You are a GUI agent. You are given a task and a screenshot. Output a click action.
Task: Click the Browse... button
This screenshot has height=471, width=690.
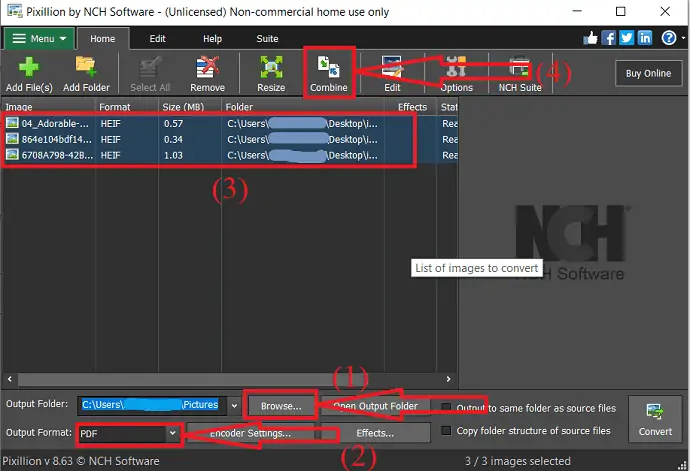(281, 406)
